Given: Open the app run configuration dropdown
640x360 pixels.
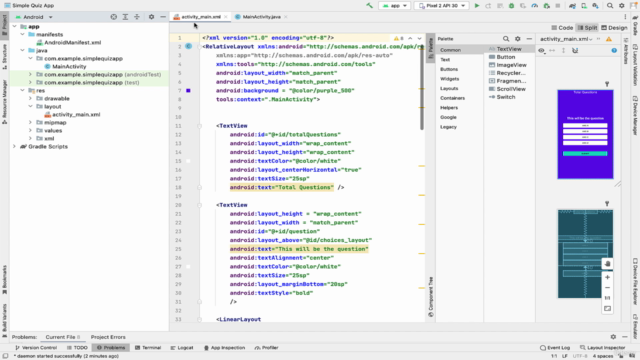Looking at the screenshot, I should (x=394, y=6).
